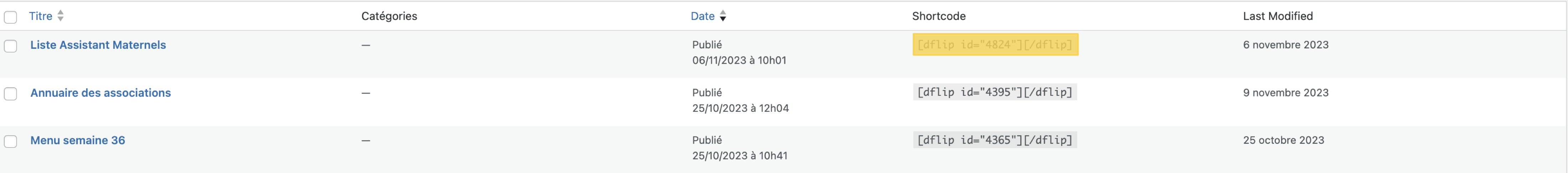The width and height of the screenshot is (1568, 173).
Task: Select the highlighted shortcode with id 4824
Action: coord(995,45)
